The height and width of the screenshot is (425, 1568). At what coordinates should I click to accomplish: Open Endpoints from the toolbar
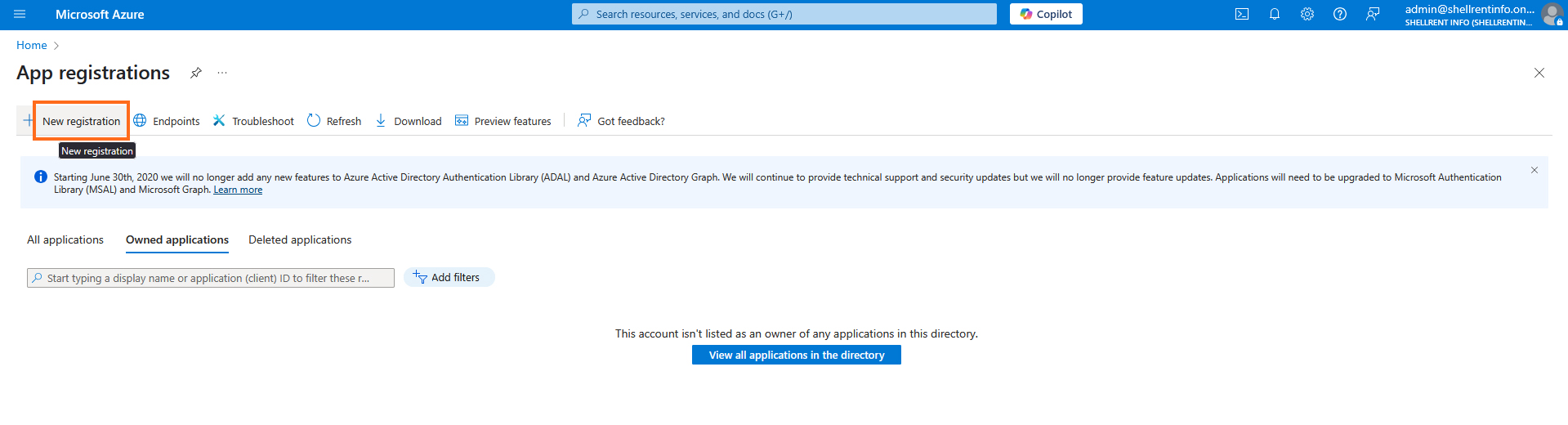pyautogui.click(x=167, y=121)
